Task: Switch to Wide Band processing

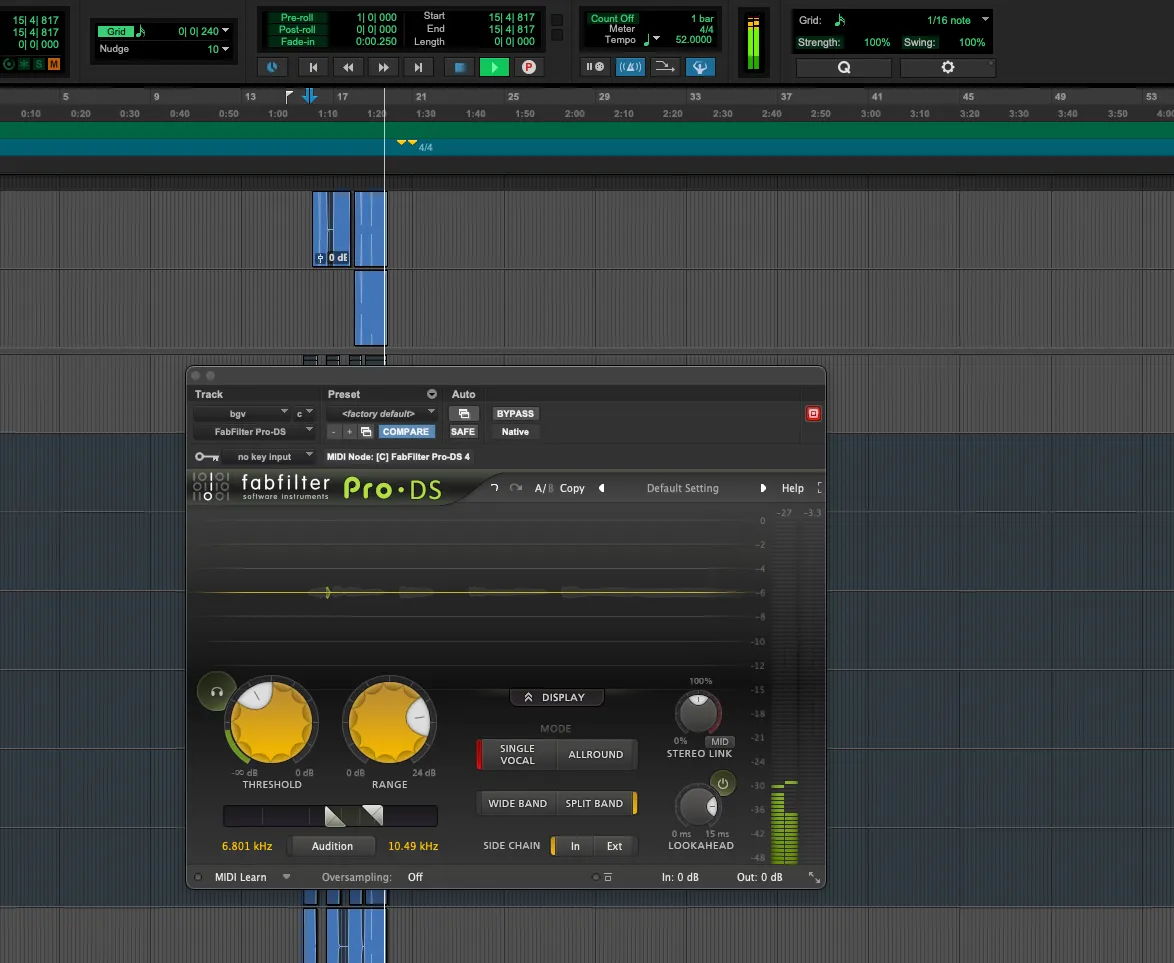Action: pyautogui.click(x=517, y=804)
